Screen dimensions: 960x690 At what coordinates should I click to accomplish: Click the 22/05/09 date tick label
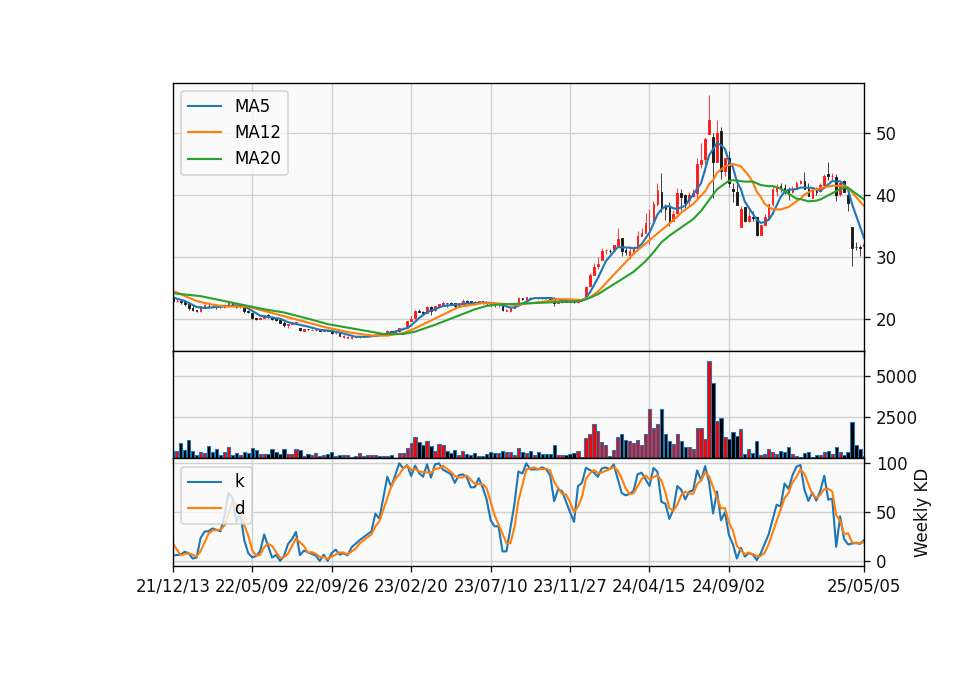pyautogui.click(x=252, y=586)
